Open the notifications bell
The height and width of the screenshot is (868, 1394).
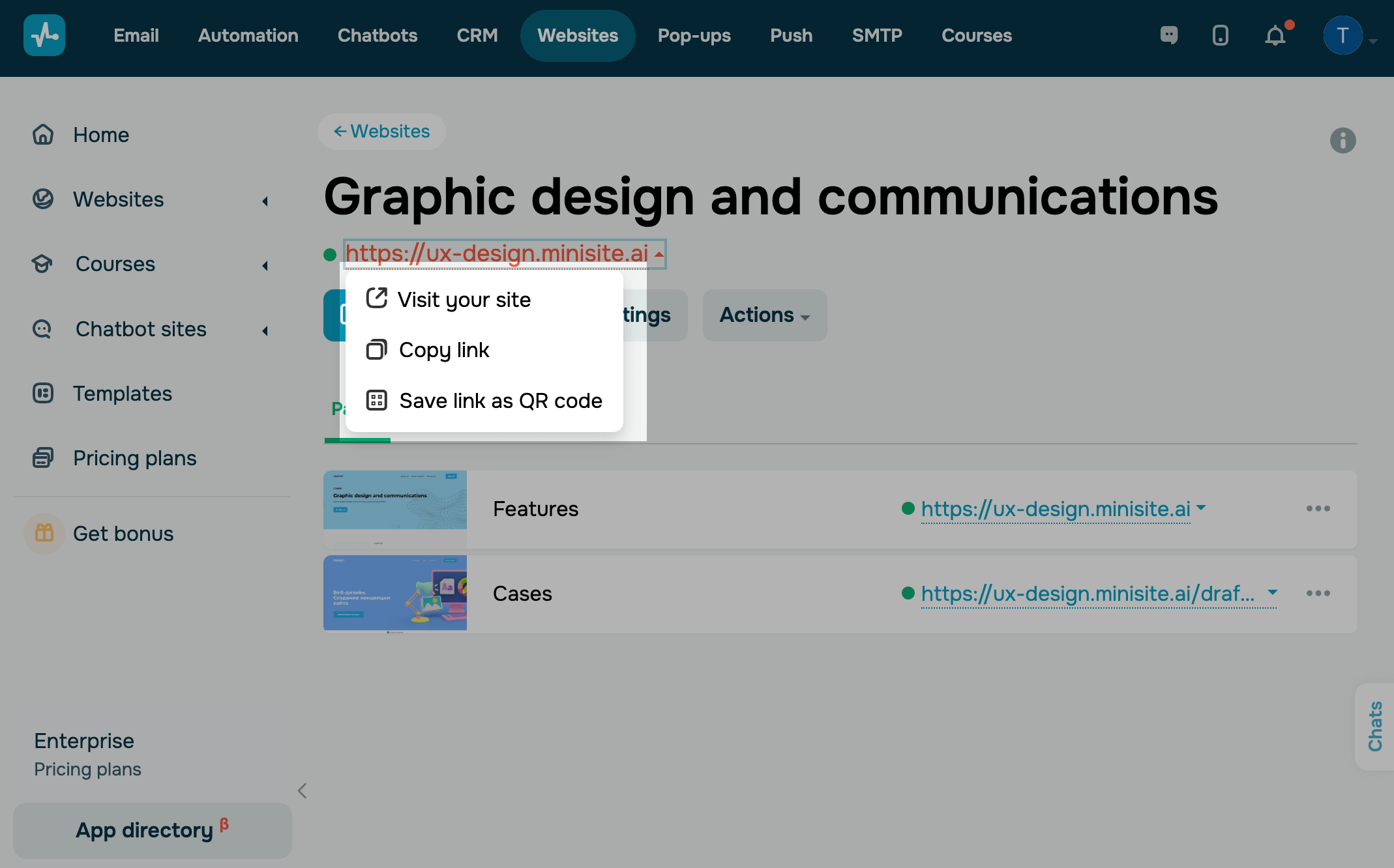pos(1275,35)
